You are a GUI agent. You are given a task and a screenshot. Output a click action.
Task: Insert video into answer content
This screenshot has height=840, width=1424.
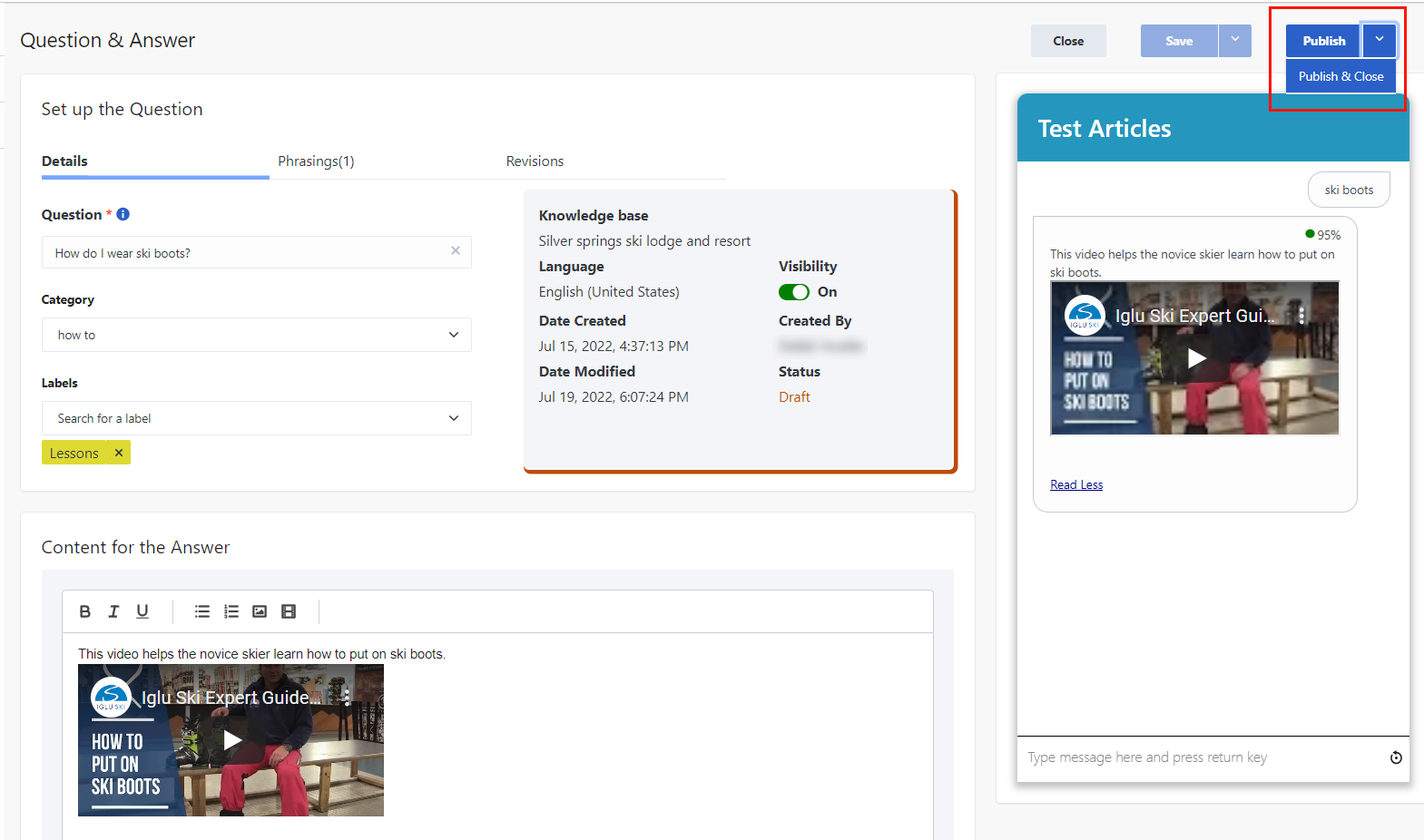point(289,611)
